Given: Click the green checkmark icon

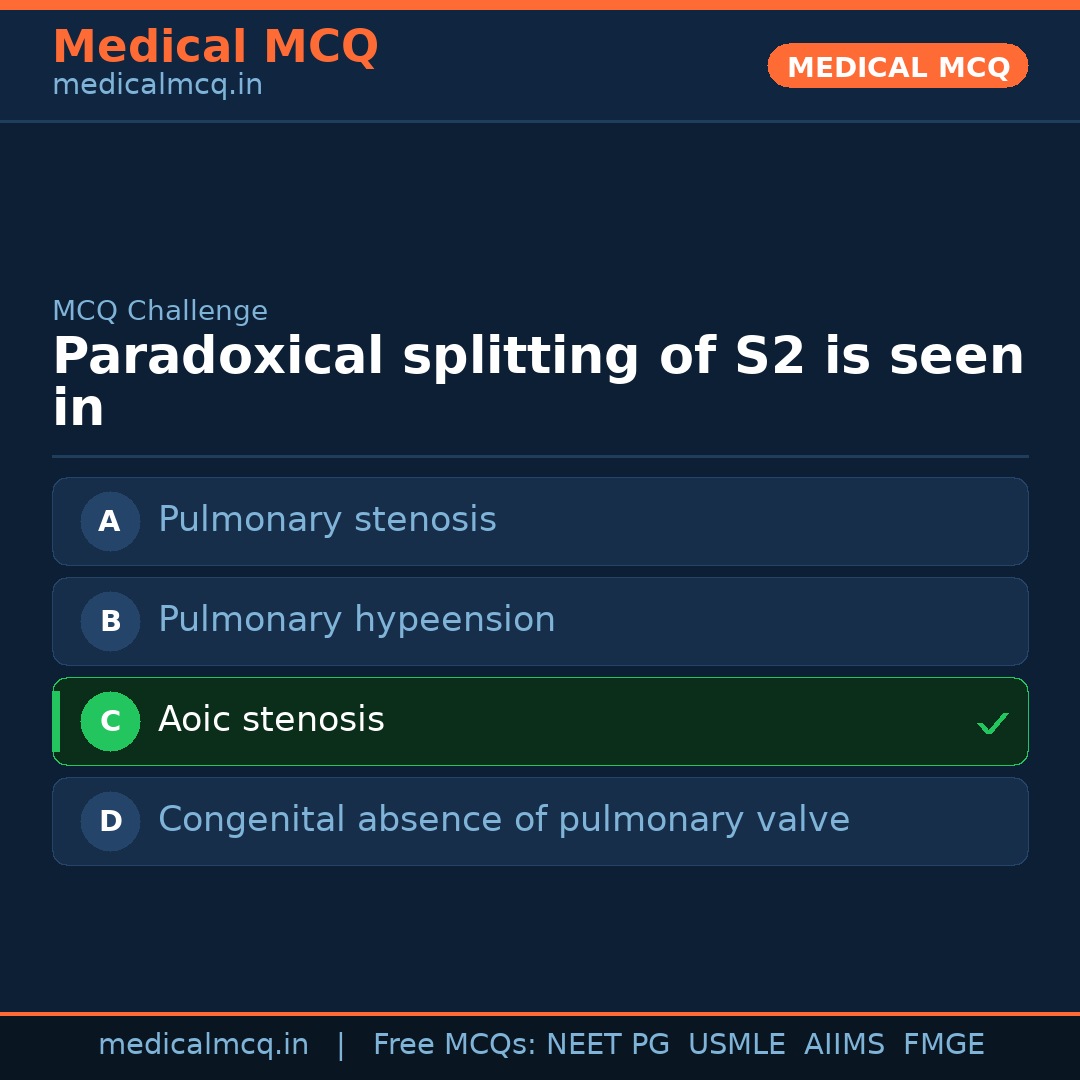Looking at the screenshot, I should click(x=992, y=723).
